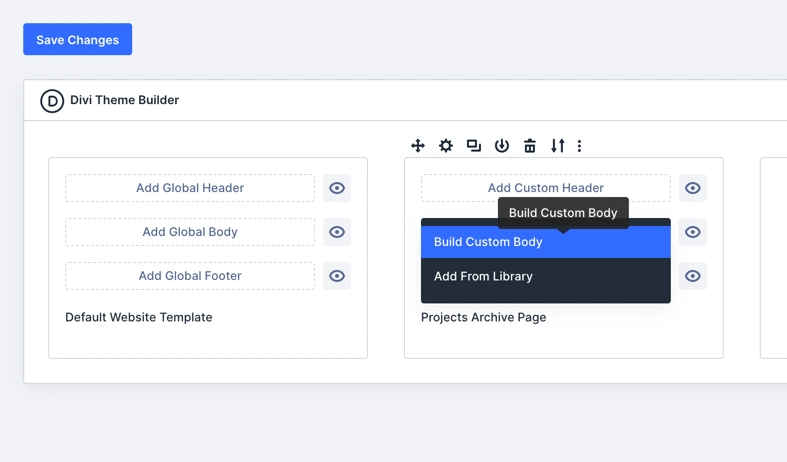The image size is (787, 462).
Task: Duplicate the Projects Archive template
Action: [x=473, y=146]
